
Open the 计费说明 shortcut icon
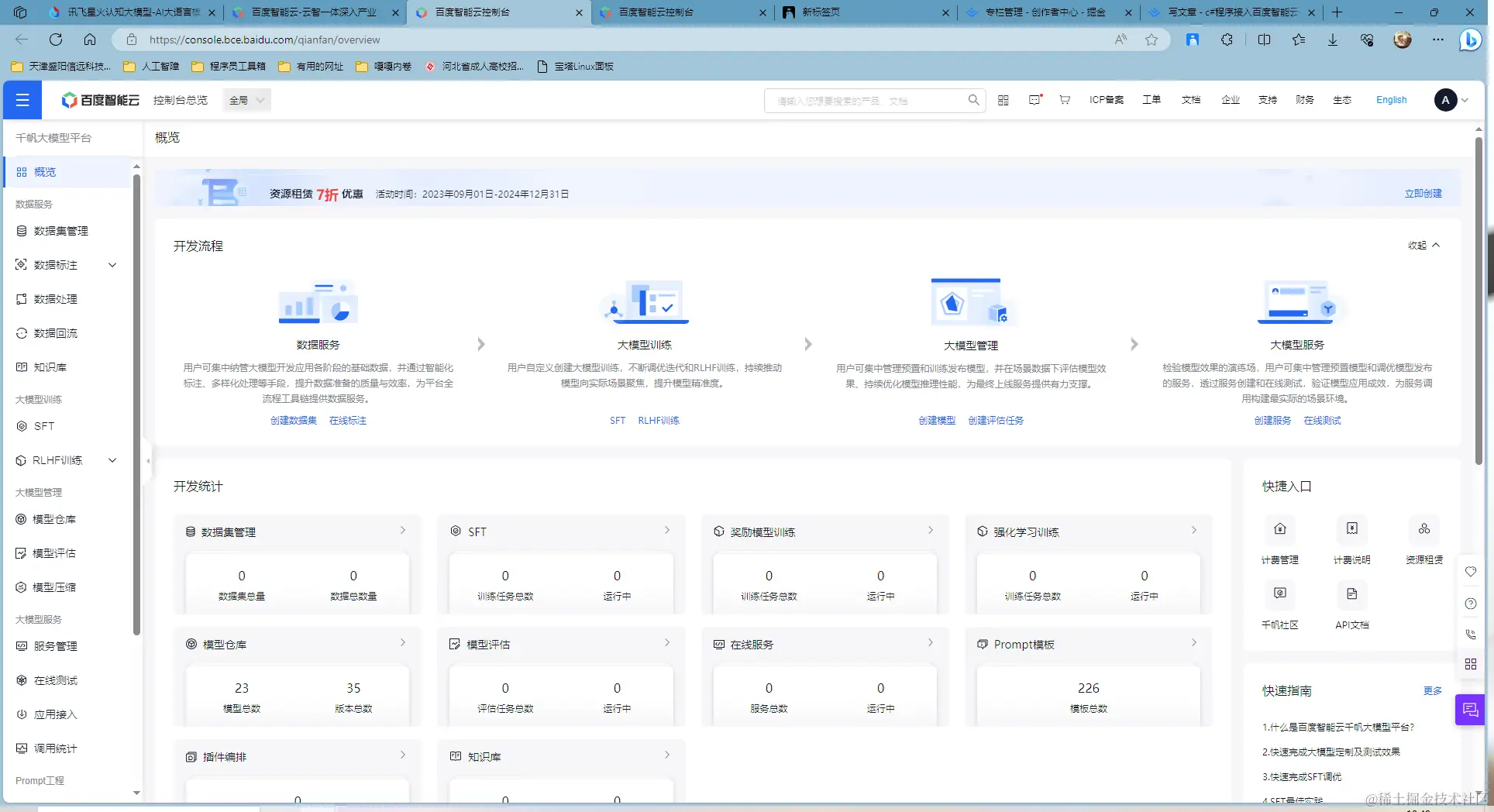point(1352,529)
